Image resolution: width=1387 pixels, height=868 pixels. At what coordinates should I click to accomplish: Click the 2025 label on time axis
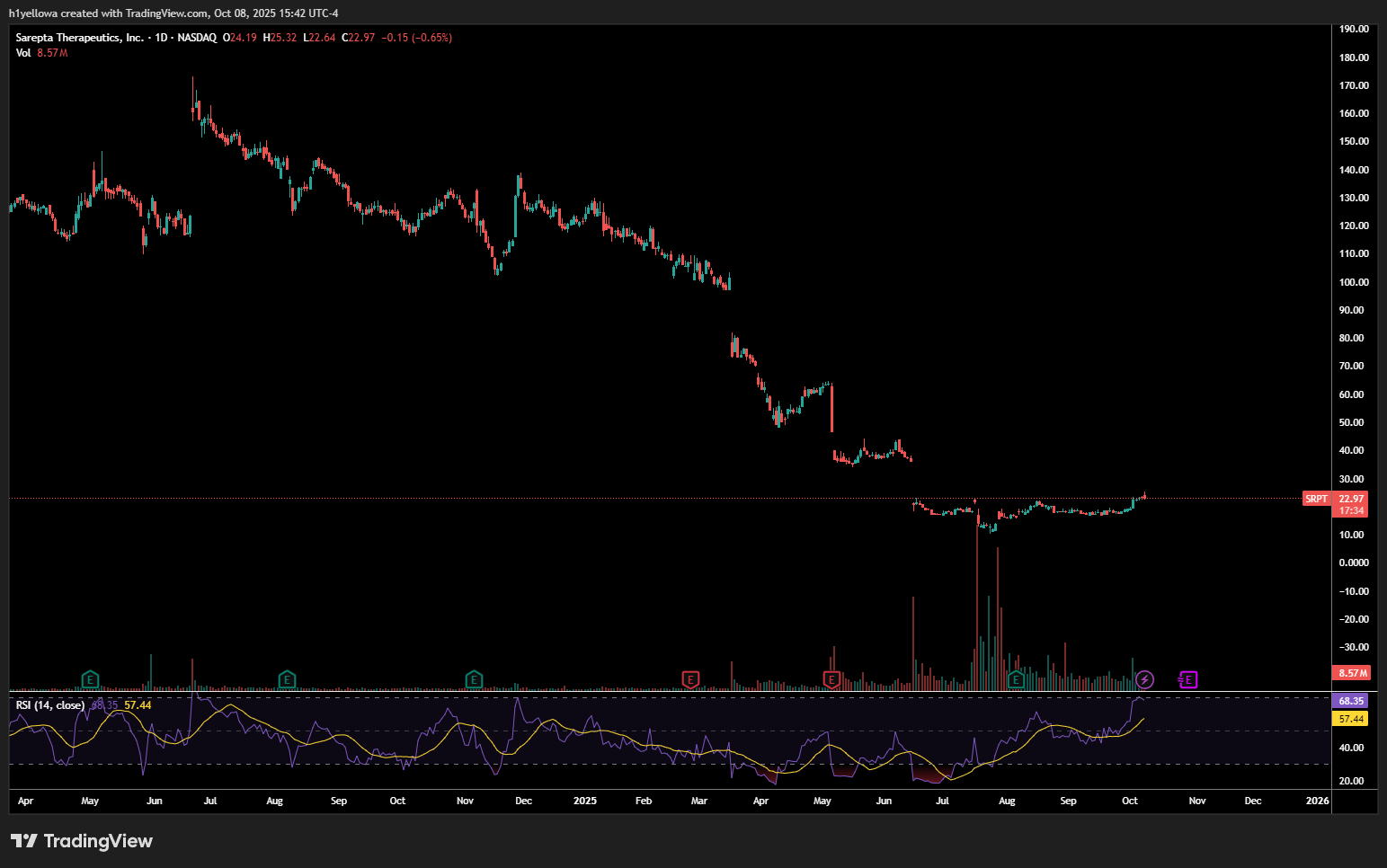coord(584,801)
